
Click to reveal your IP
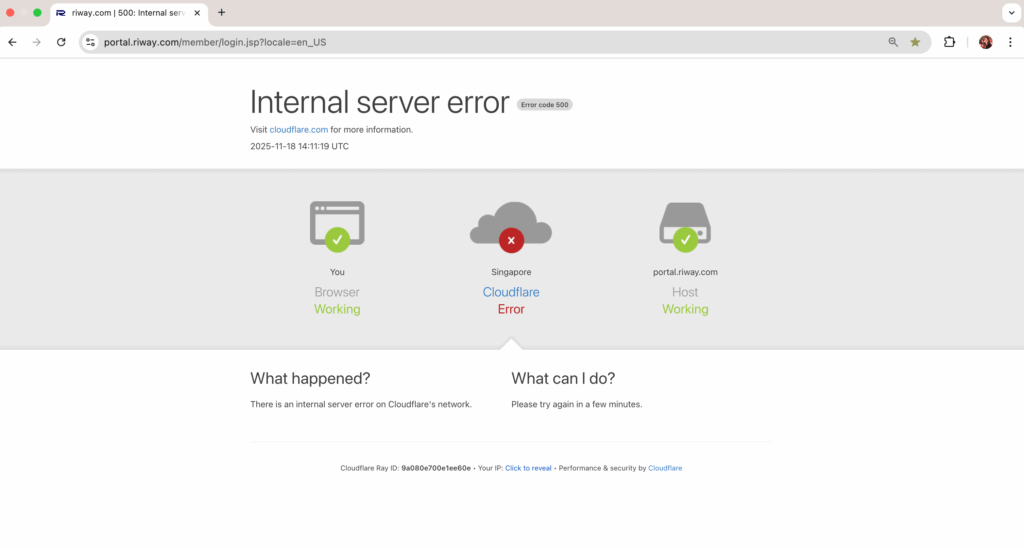click(x=528, y=468)
